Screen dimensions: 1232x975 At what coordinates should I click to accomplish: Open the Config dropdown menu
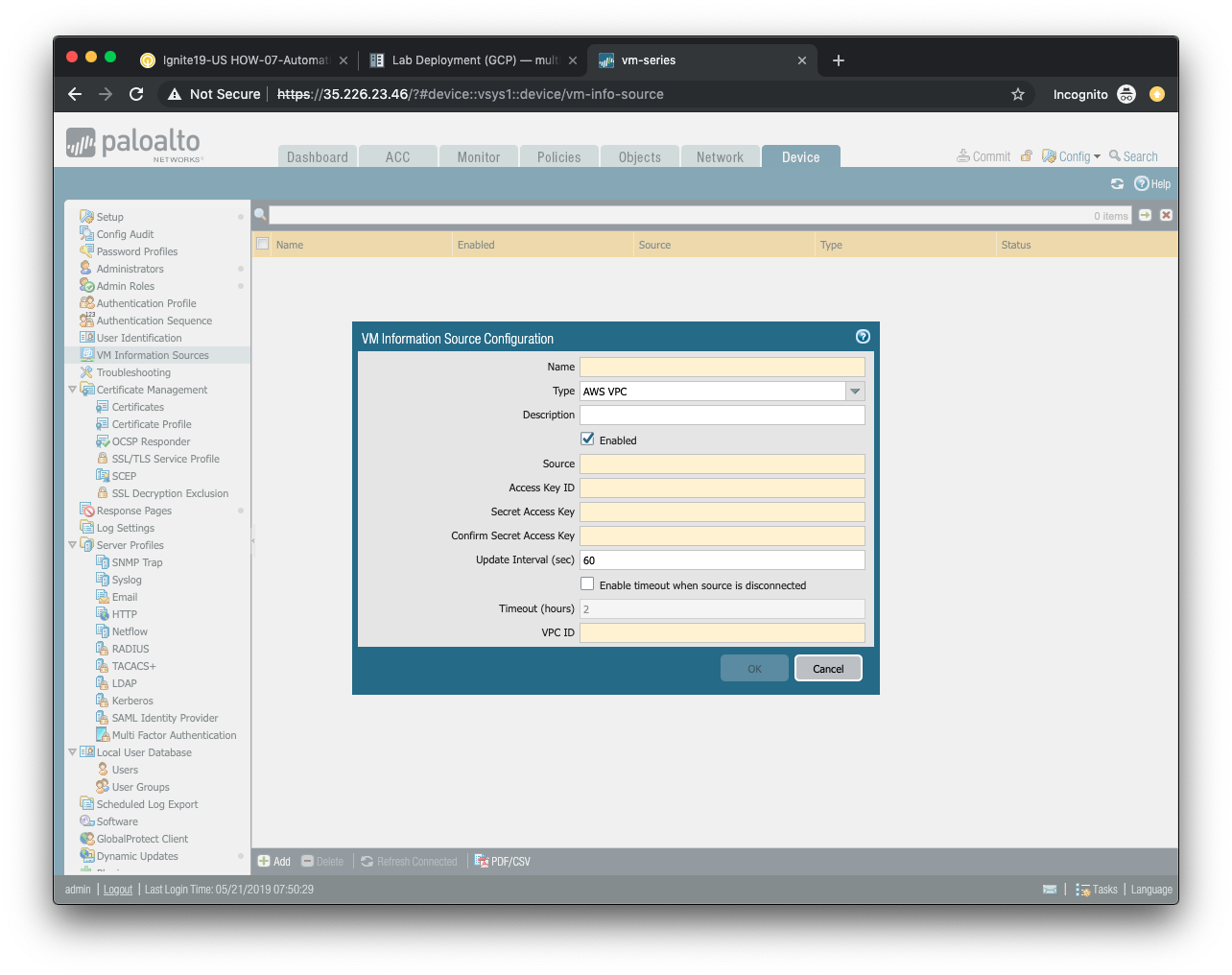pos(1071,156)
